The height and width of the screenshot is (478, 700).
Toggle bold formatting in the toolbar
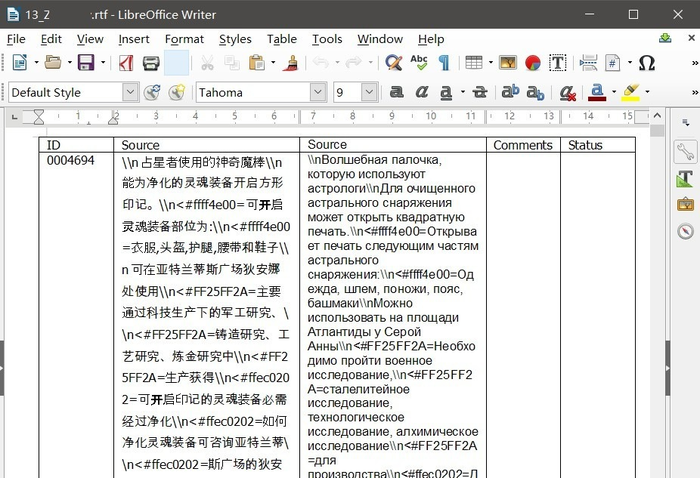pos(396,92)
